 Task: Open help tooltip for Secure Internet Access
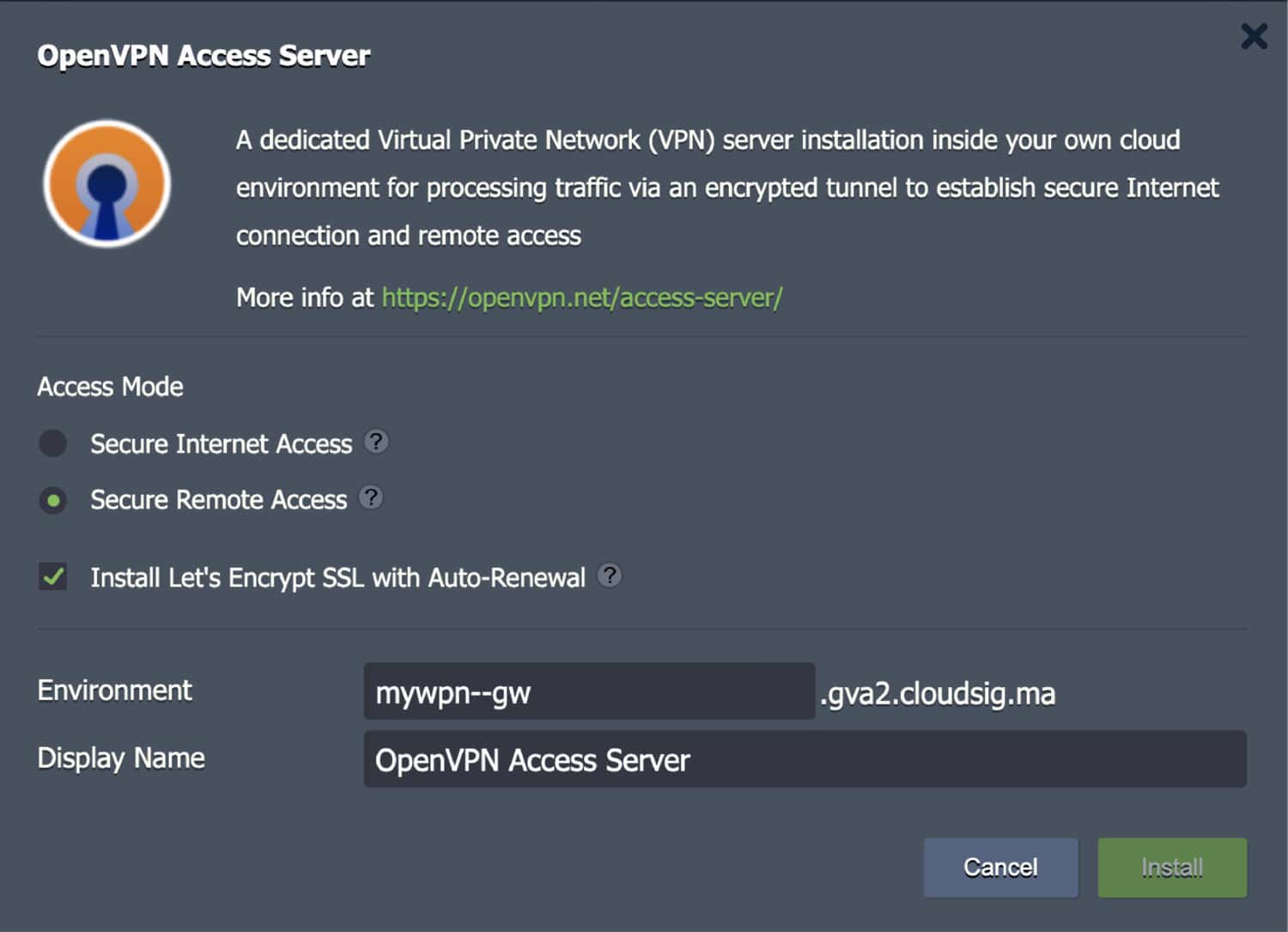(x=376, y=442)
